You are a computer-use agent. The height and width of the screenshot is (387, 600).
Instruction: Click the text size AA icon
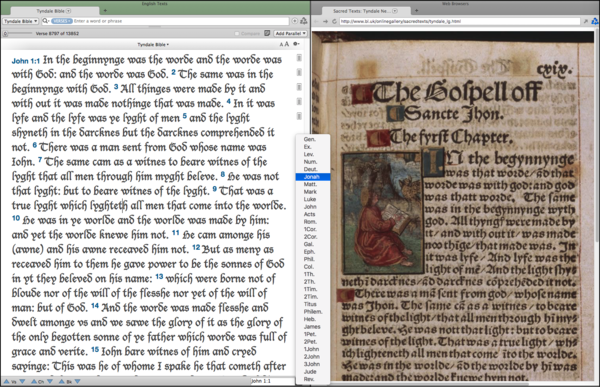click(284, 44)
